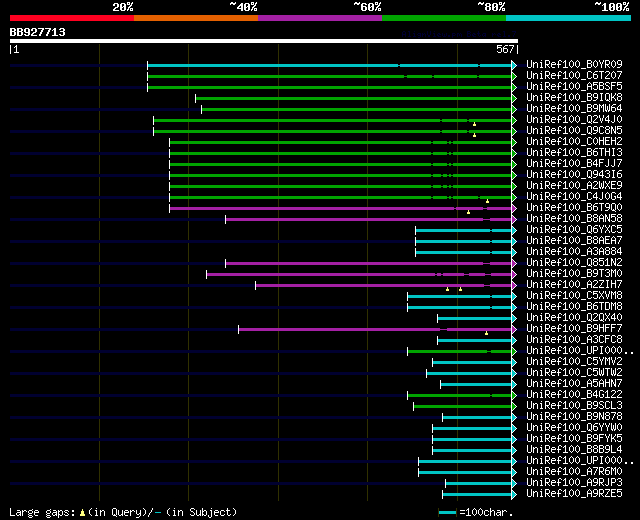Viewport: 640px width, 520px height.
Task: Select the UniRef100_A2WXE9 label
Action: point(574,186)
